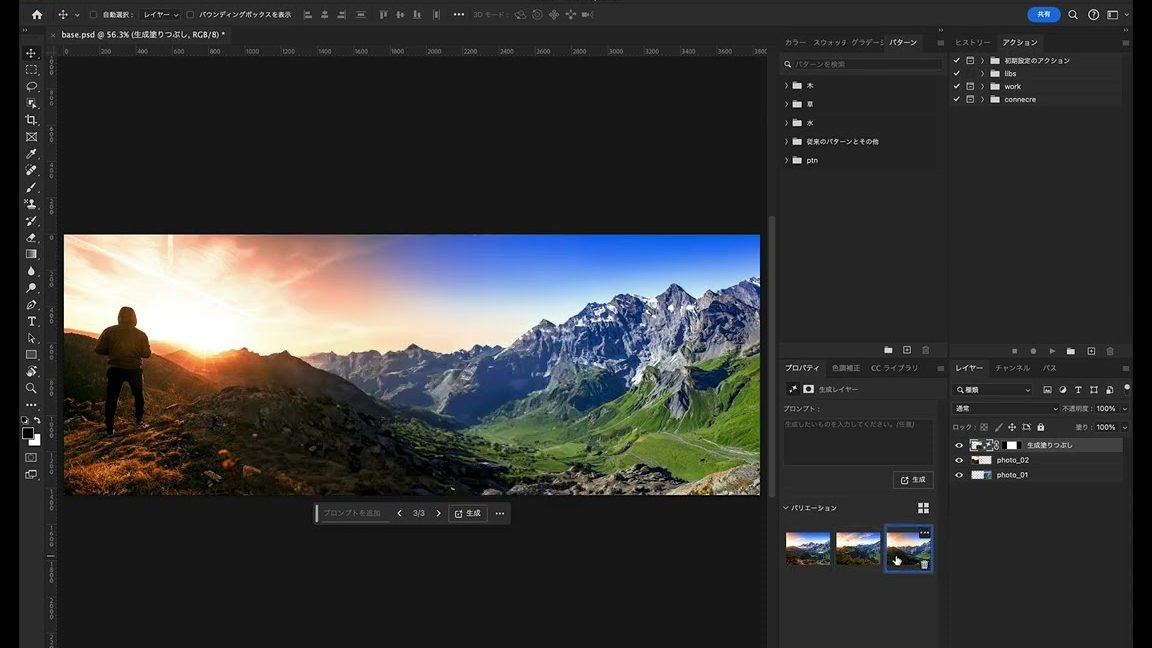Open the 不透明度 opacity slider dropdown
The image size is (1152, 648).
click(x=1124, y=408)
